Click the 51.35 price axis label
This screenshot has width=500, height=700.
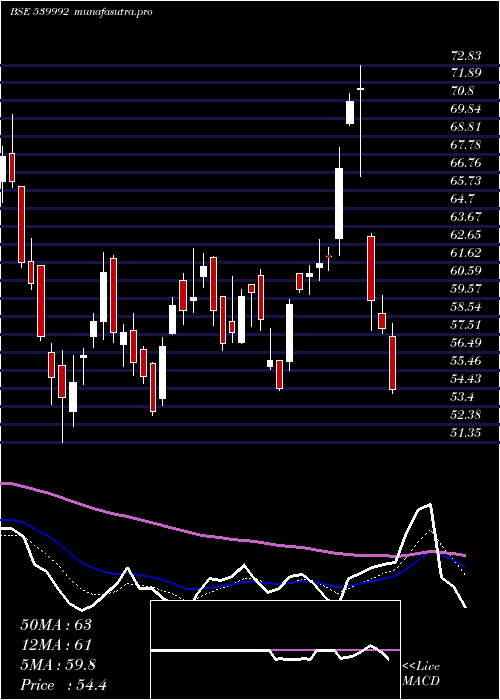tap(466, 433)
